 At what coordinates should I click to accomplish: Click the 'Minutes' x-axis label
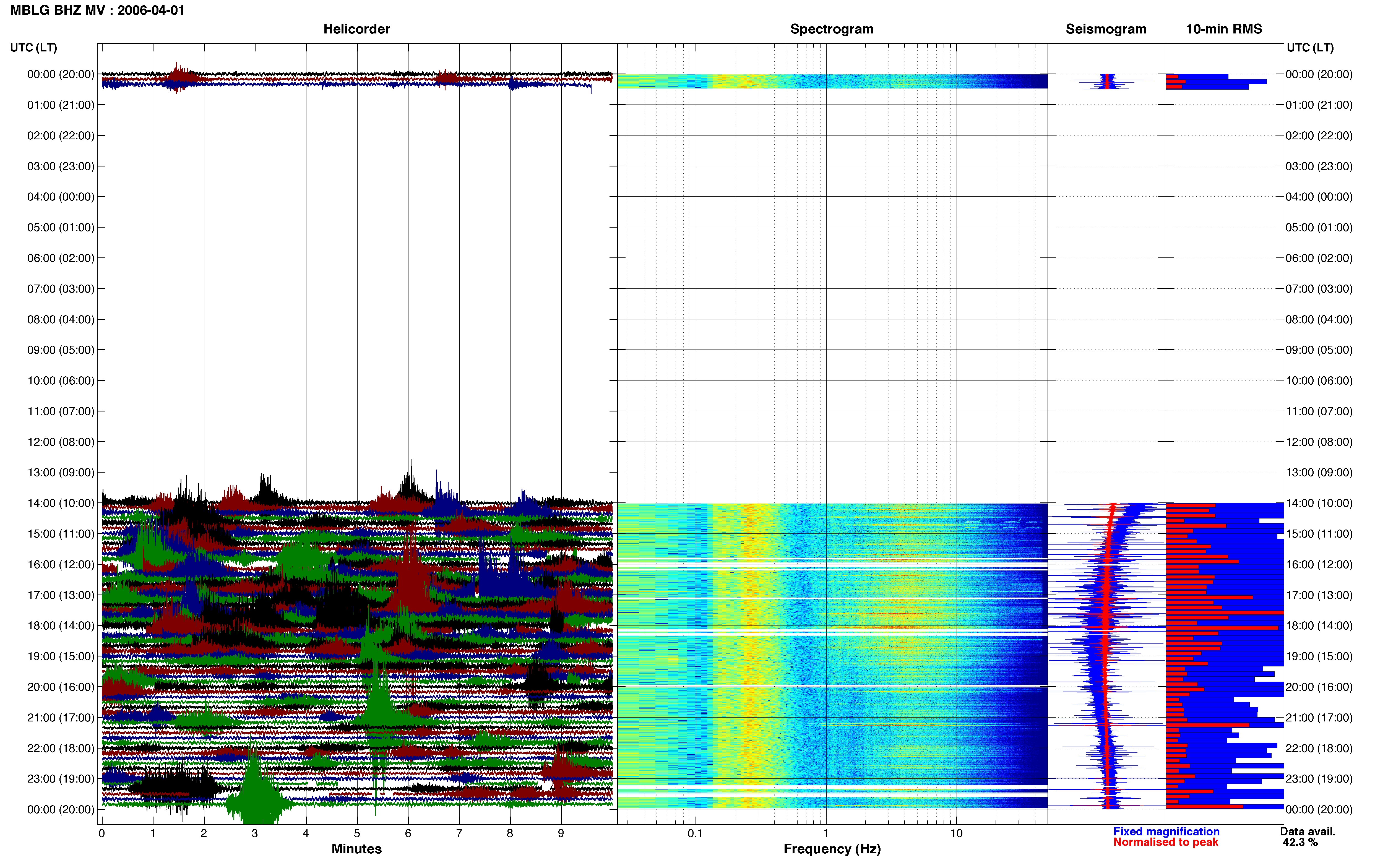(356, 849)
